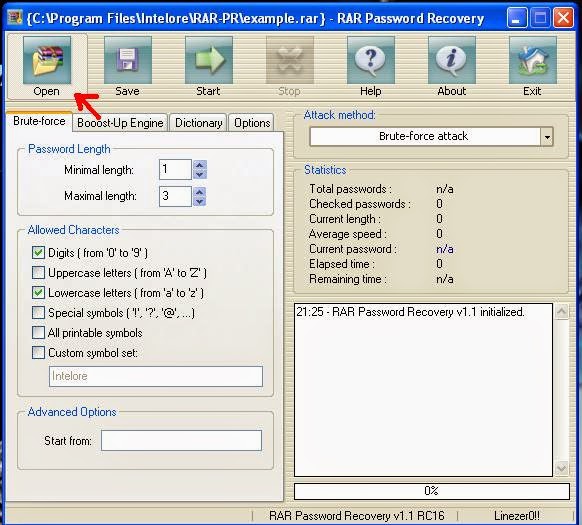Maximize the RAR Password Recovery window
This screenshot has height=525, width=582.
coord(540,18)
